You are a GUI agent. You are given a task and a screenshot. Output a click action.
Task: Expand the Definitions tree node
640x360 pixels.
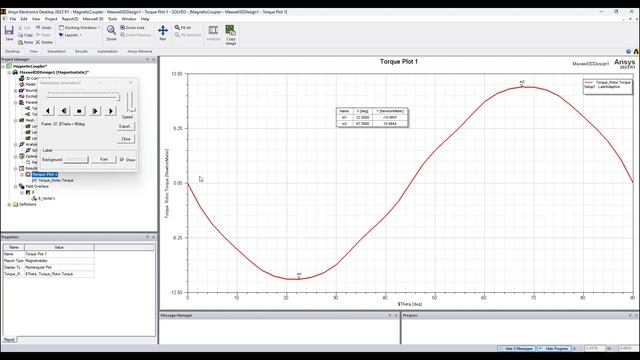(x=9, y=204)
